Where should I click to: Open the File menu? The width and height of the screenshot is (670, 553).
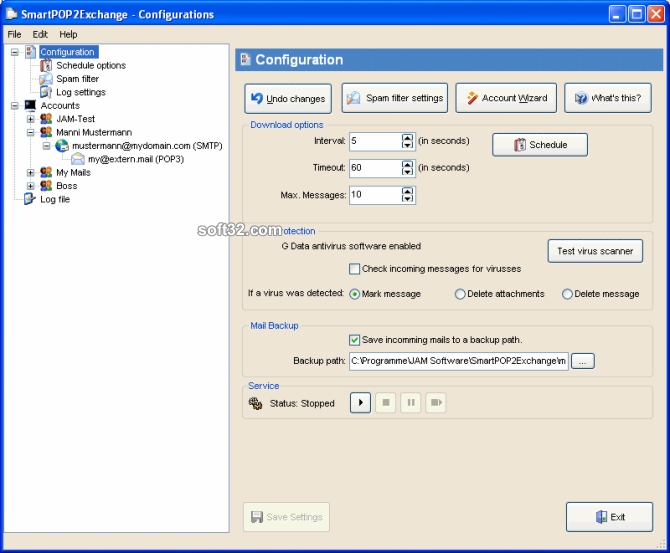pyautogui.click(x=14, y=34)
